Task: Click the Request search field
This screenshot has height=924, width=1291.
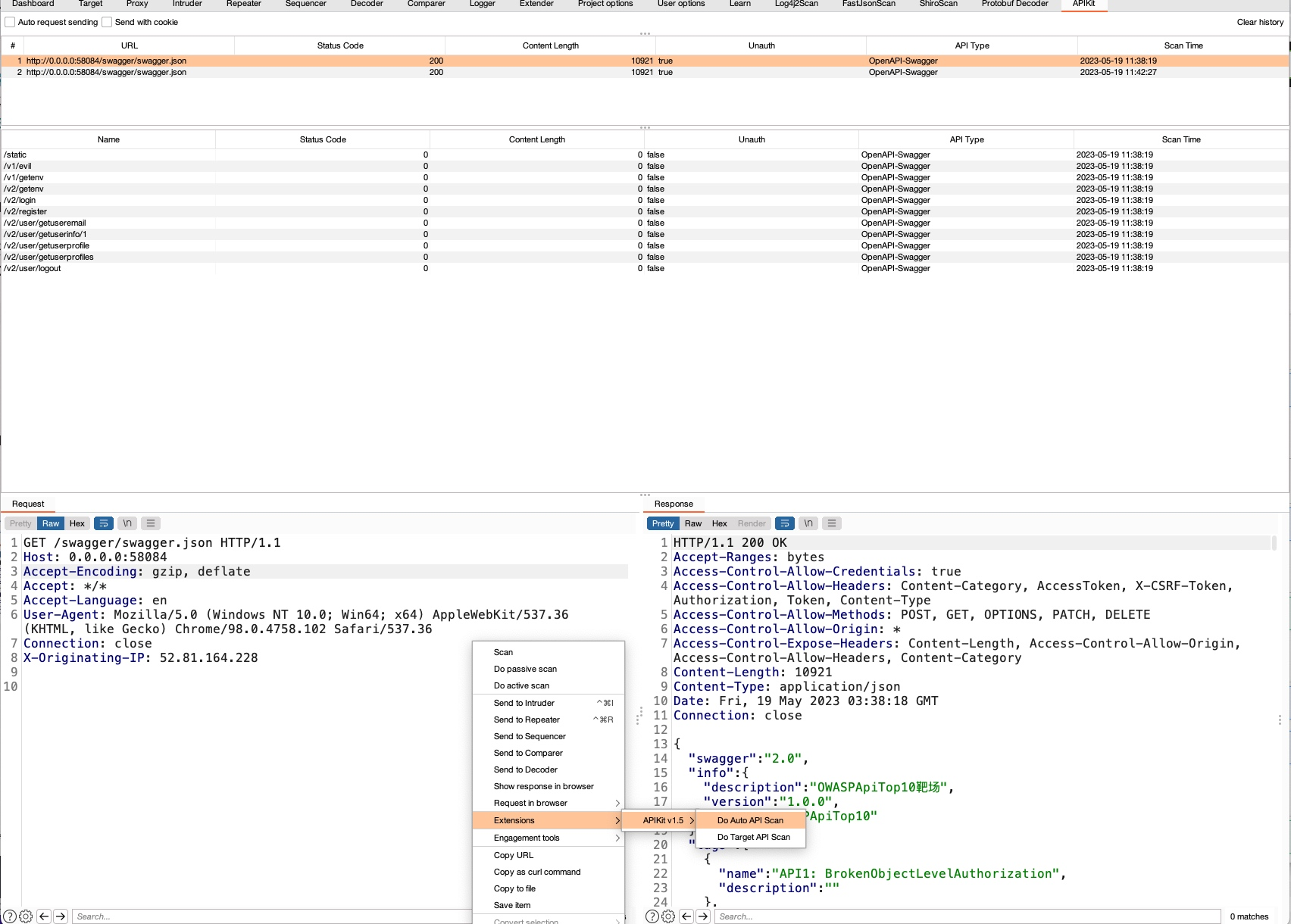Action: 273,916
